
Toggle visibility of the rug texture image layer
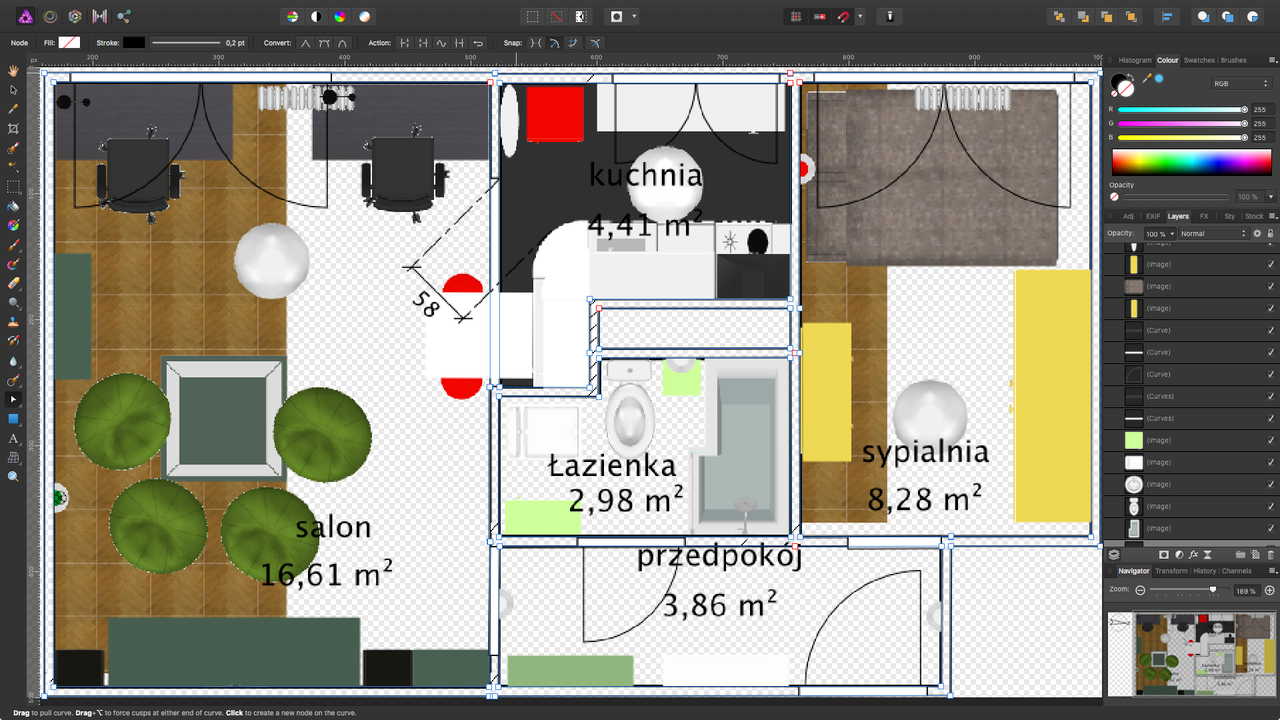point(1271,286)
